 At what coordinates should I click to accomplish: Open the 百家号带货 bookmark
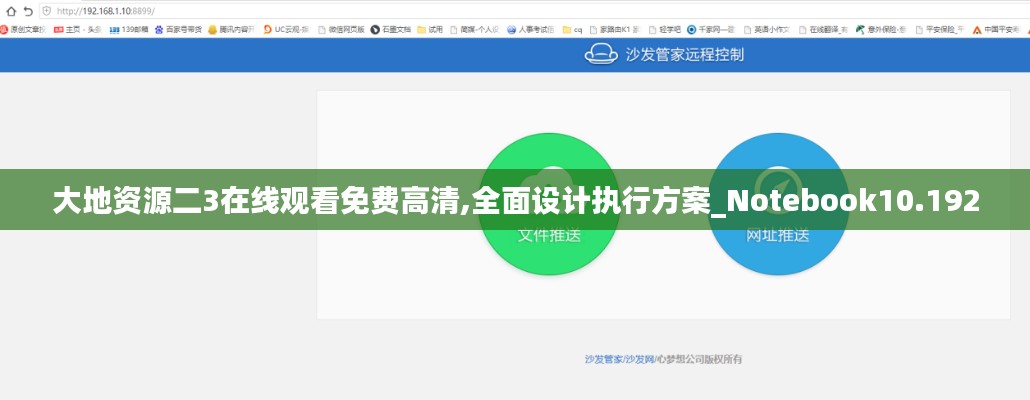coord(178,30)
